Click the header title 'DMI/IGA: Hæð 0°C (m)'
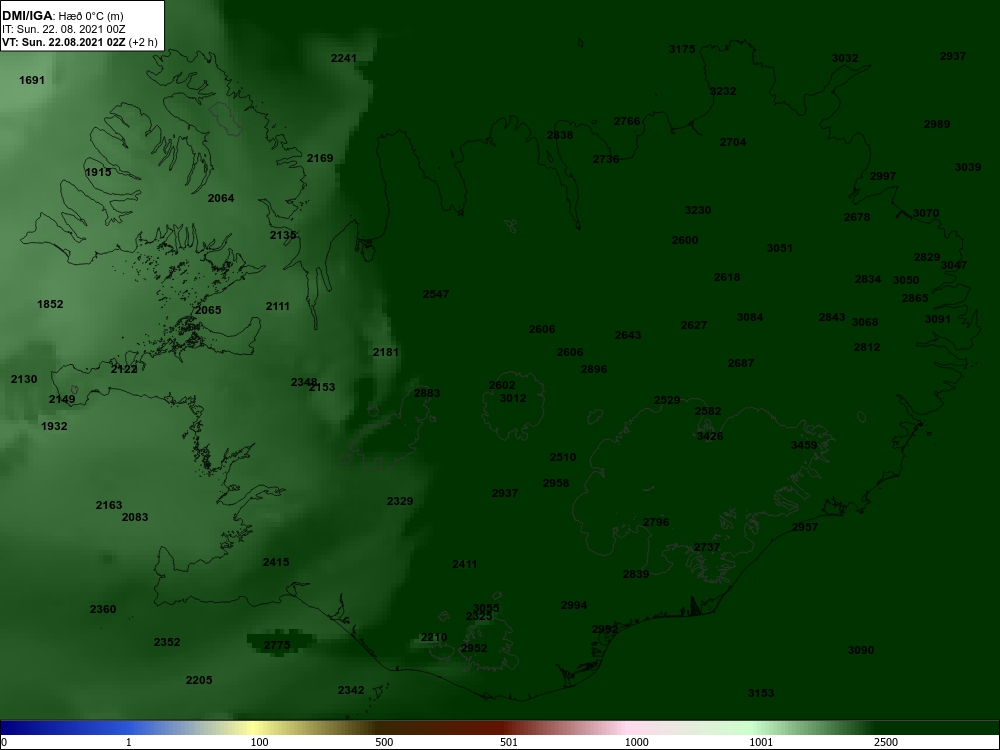This screenshot has height=750, width=1000. click(62, 16)
